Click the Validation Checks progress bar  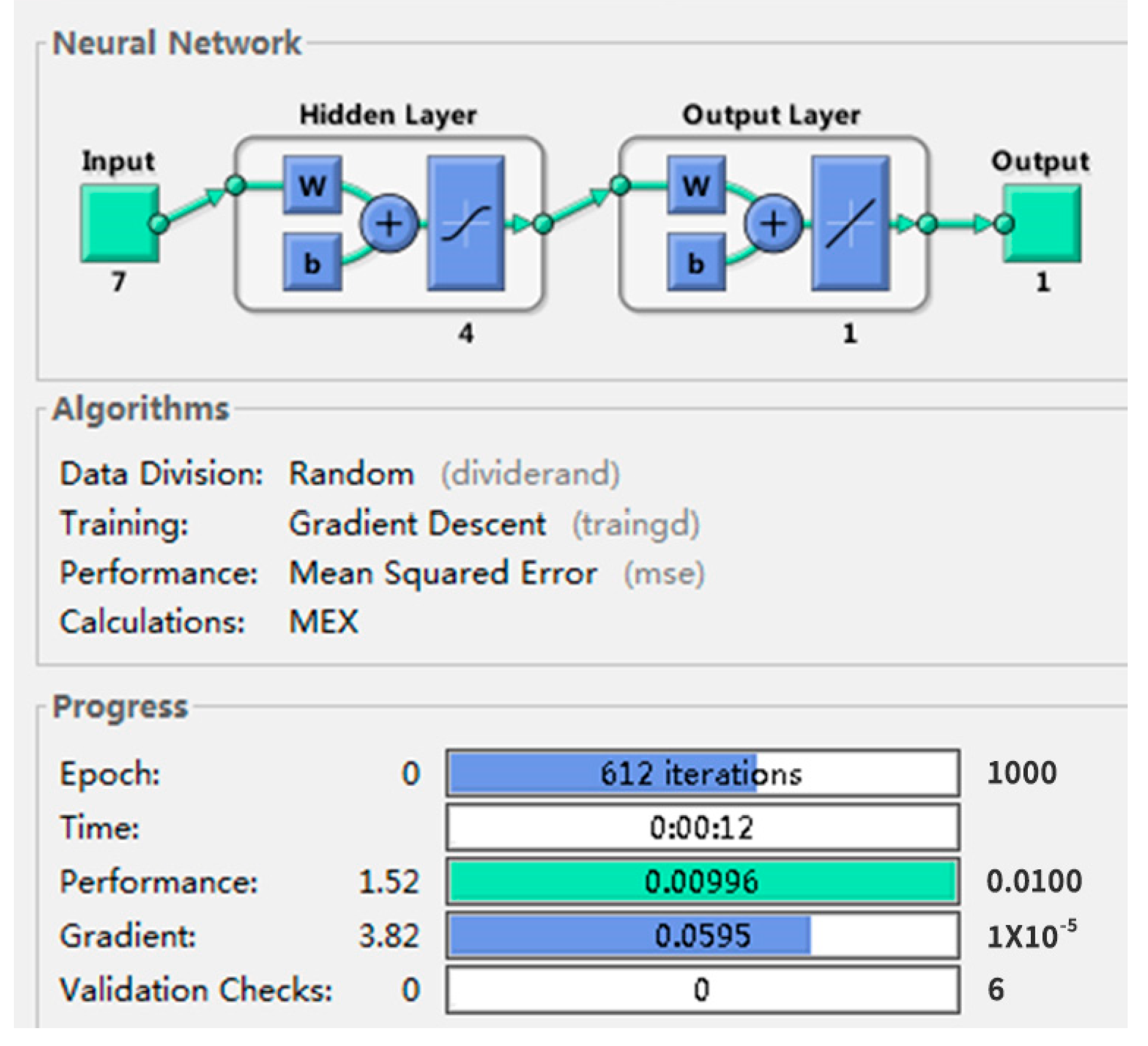coord(702,989)
